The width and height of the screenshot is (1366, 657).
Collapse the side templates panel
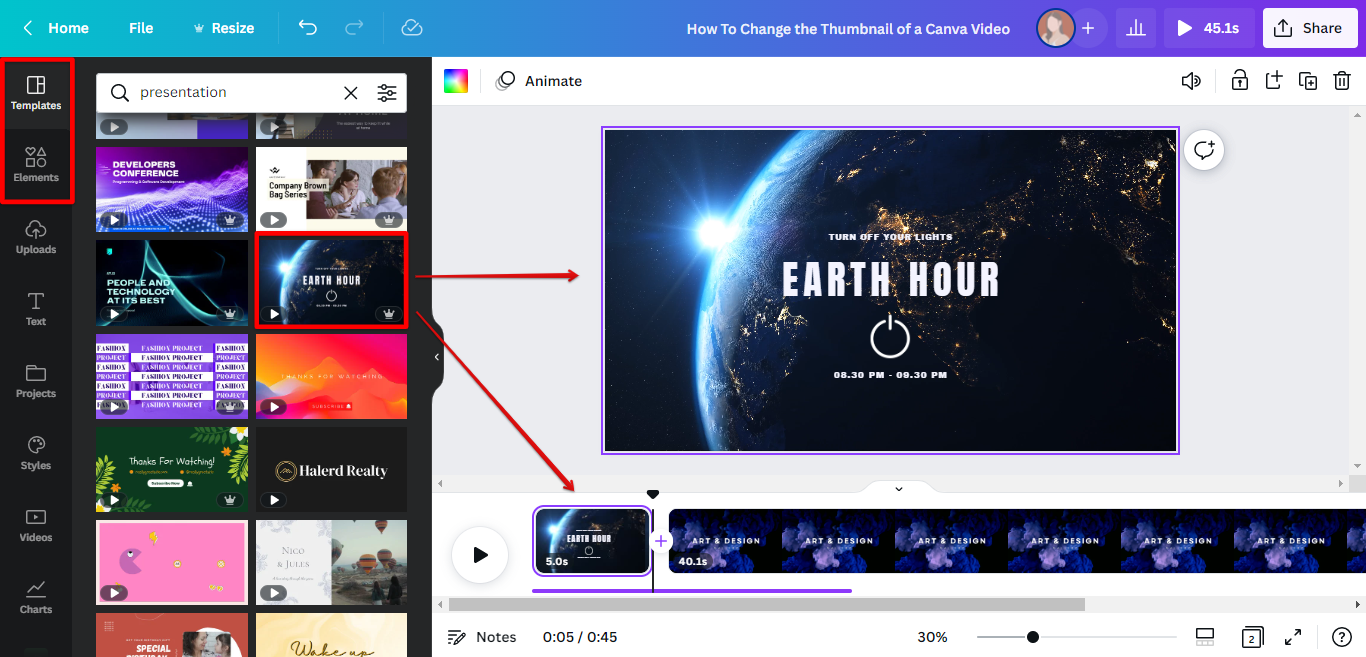coord(437,357)
